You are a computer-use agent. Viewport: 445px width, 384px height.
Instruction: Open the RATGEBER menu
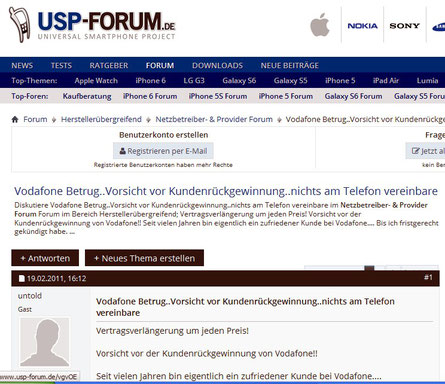click(x=109, y=65)
